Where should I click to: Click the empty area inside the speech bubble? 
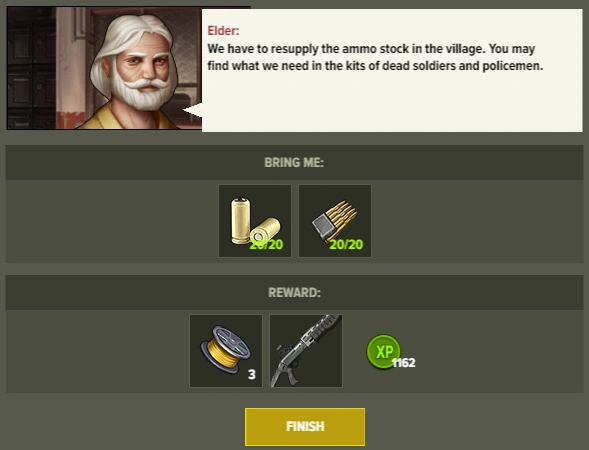391,103
